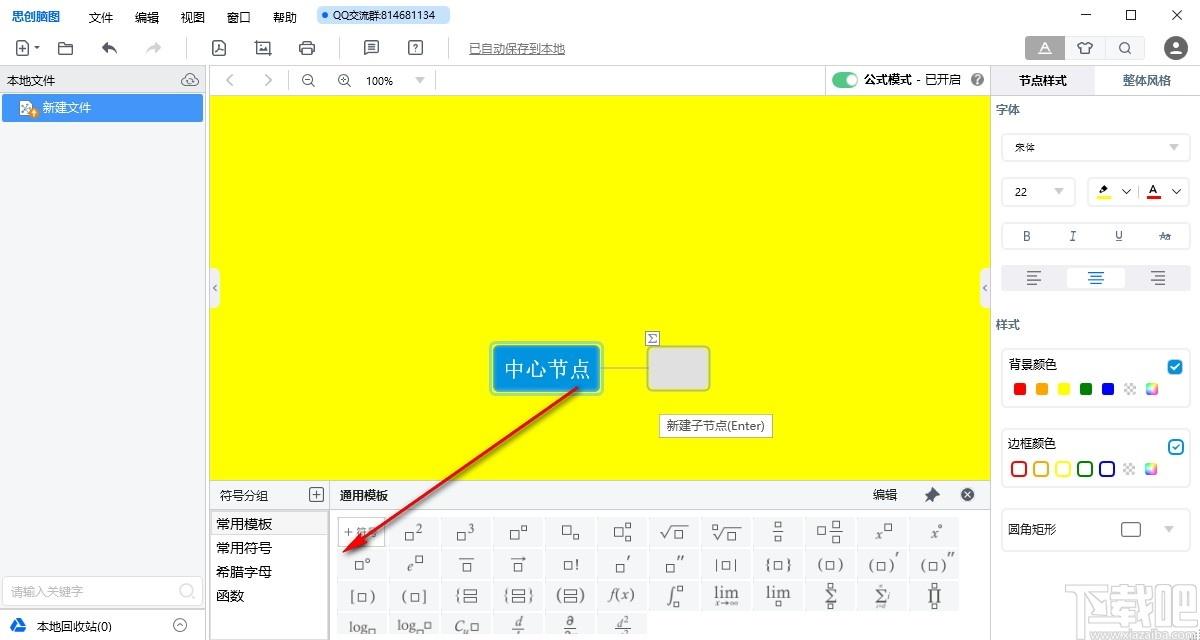1200x640 pixels.
Task: Insert the f(x) function template
Action: (622, 595)
